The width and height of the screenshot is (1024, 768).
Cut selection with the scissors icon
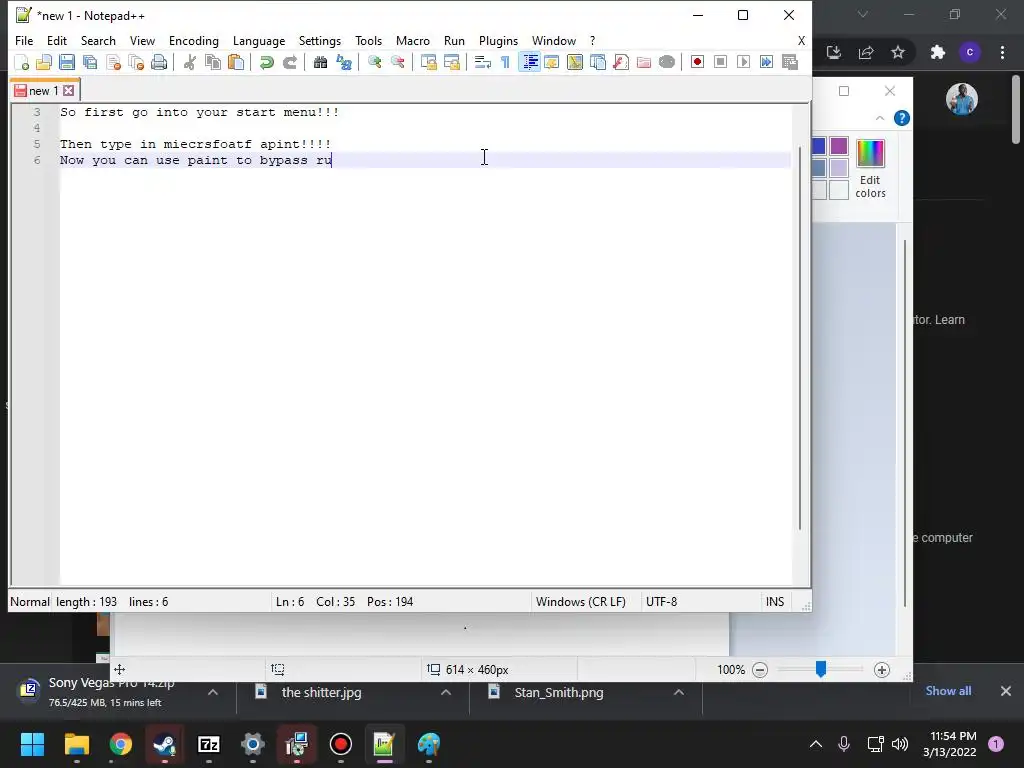pos(190,62)
